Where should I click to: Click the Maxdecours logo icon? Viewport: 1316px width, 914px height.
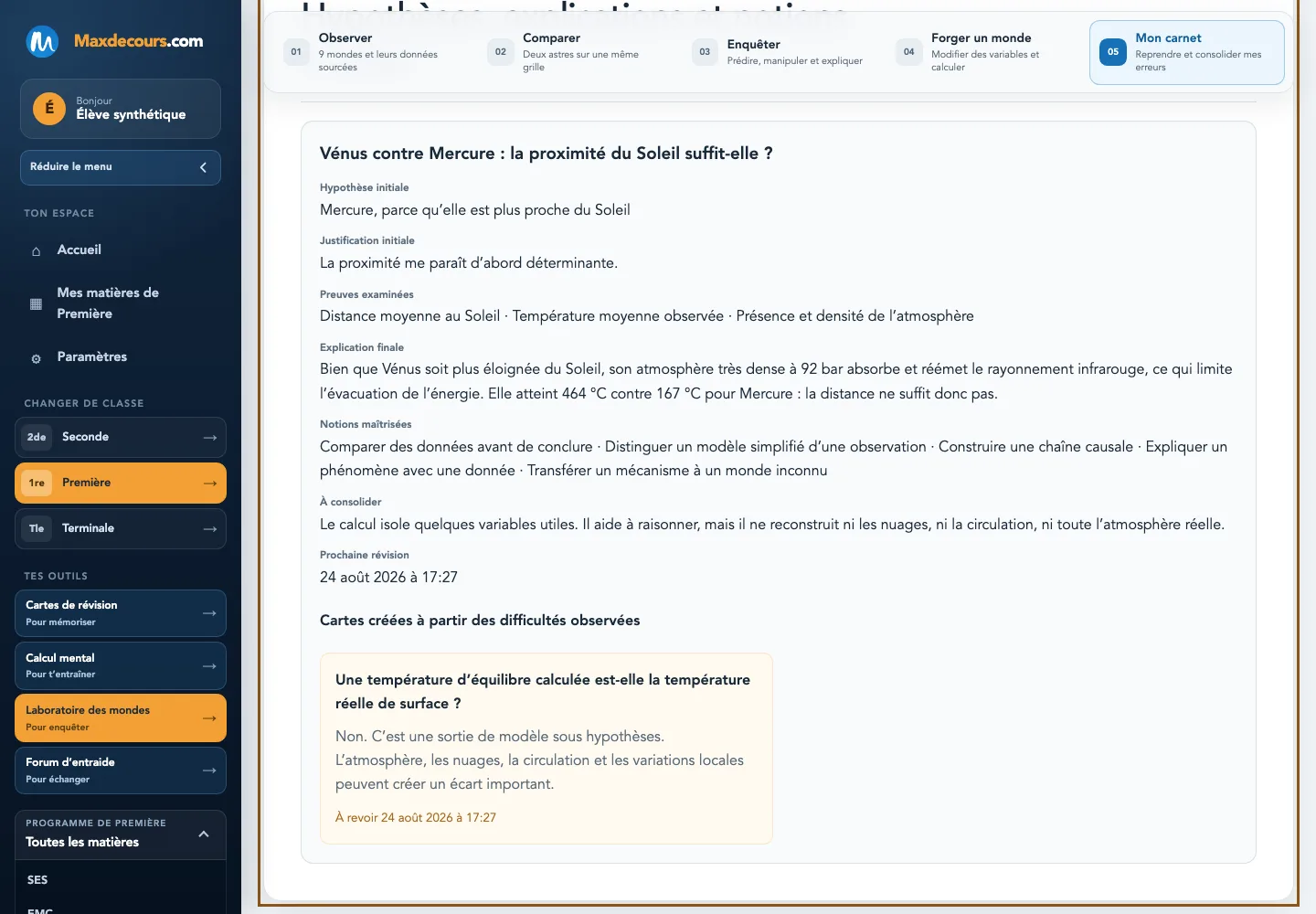pos(42,41)
